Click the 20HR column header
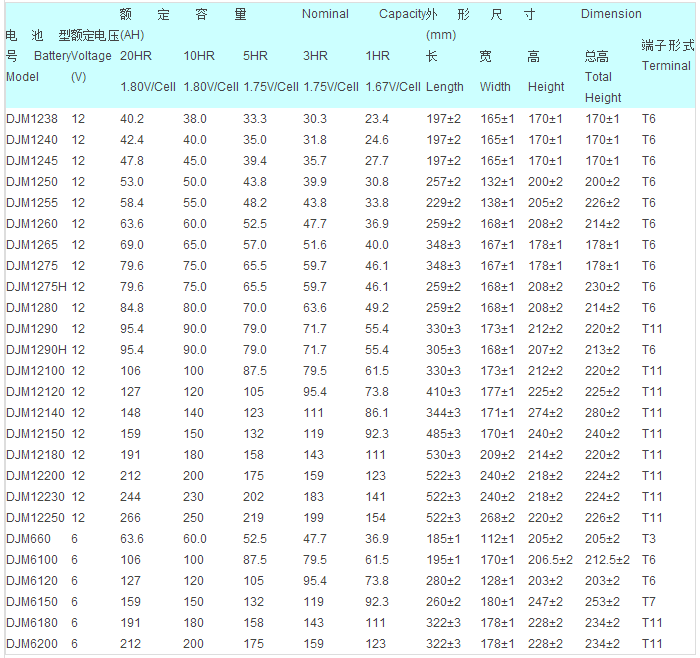Screen dimensions: 700x658 pyautogui.click(x=136, y=56)
